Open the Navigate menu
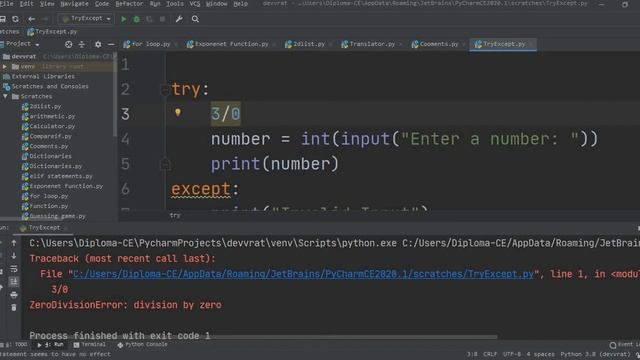 click(74, 4)
